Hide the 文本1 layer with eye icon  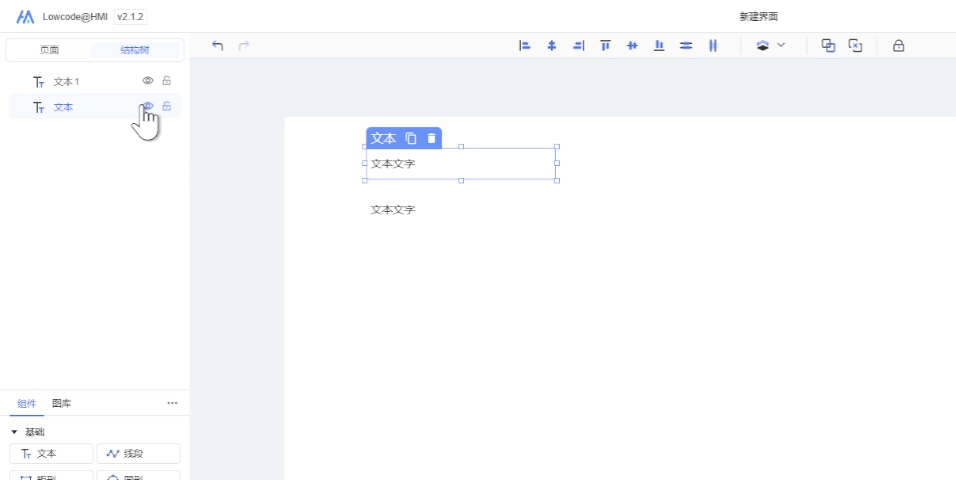point(148,81)
